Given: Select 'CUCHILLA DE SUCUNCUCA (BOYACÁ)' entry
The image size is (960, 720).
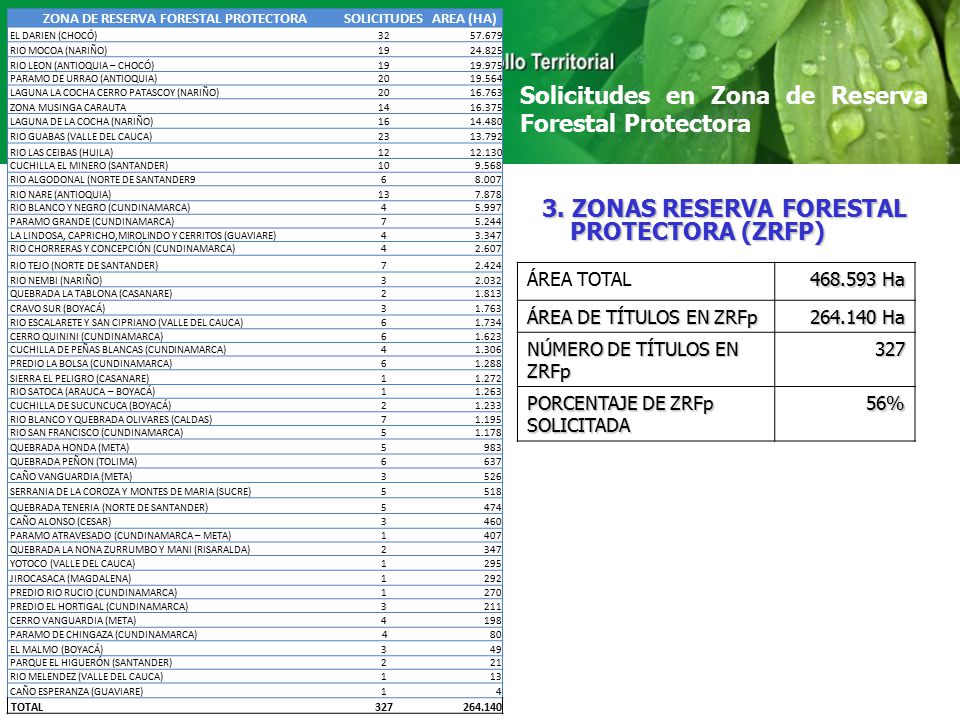Looking at the screenshot, I should point(91,405).
